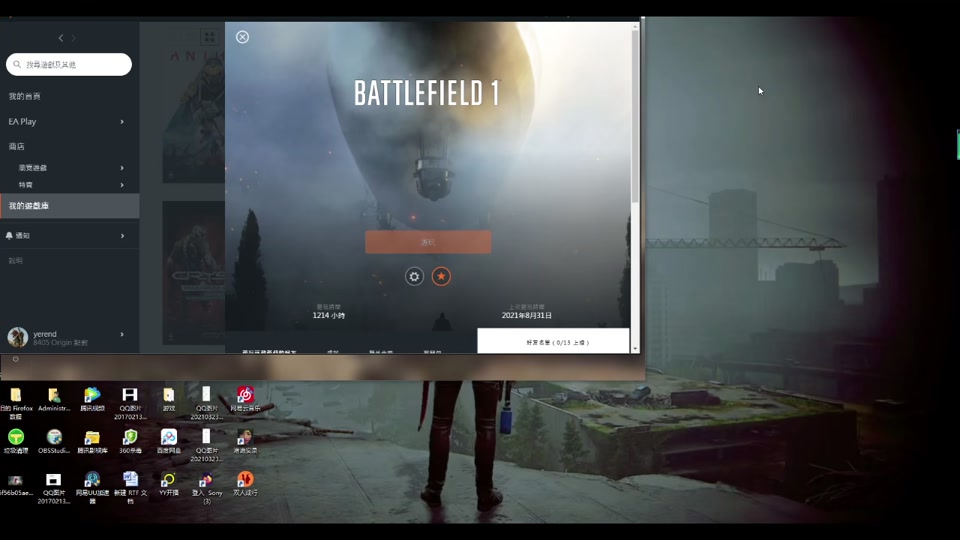The height and width of the screenshot is (540, 960).
Task: Open the face-portrait shortcut in the second desktop row
Action: (245, 441)
